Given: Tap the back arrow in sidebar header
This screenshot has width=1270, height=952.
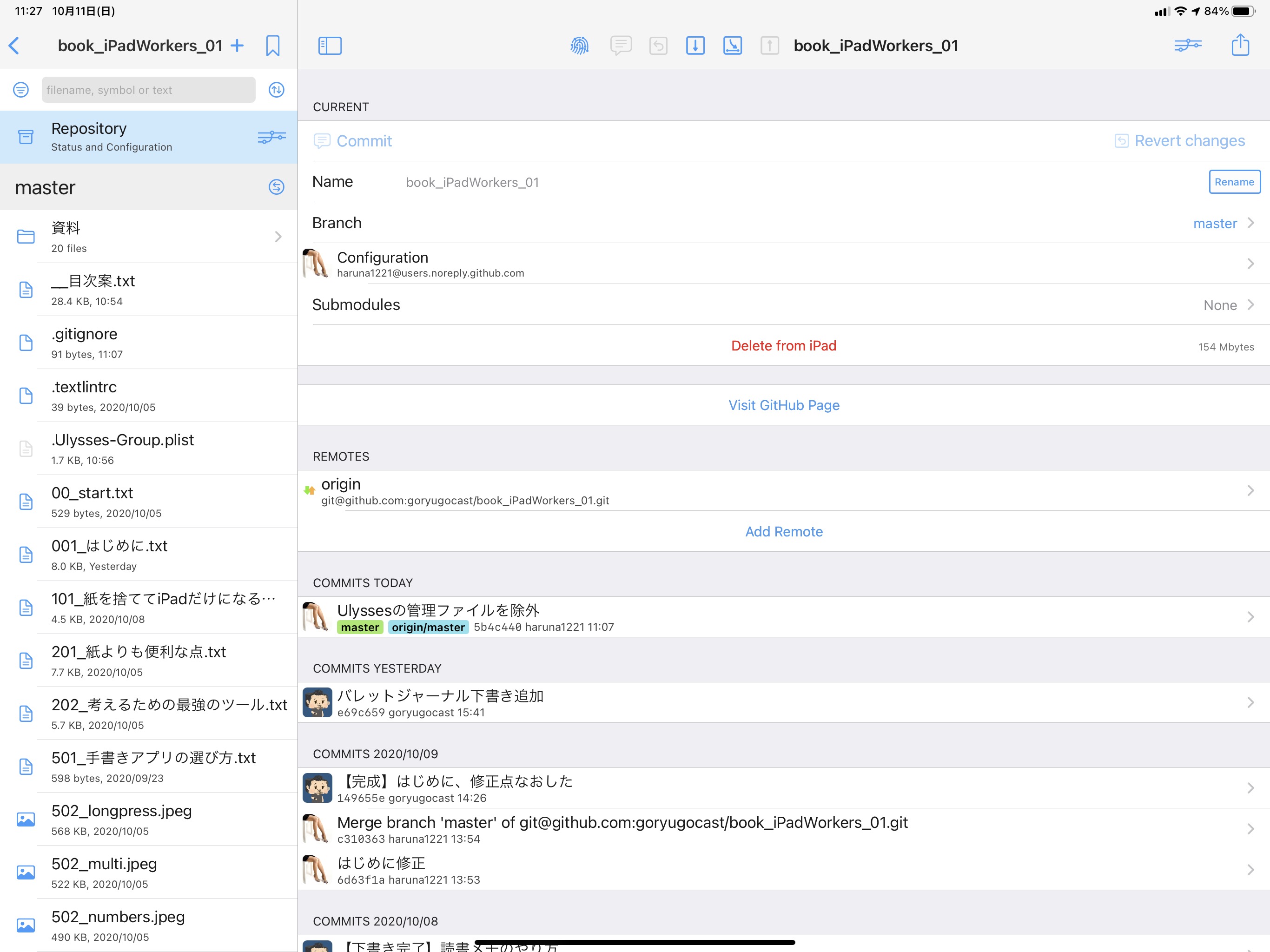Looking at the screenshot, I should coord(14,46).
